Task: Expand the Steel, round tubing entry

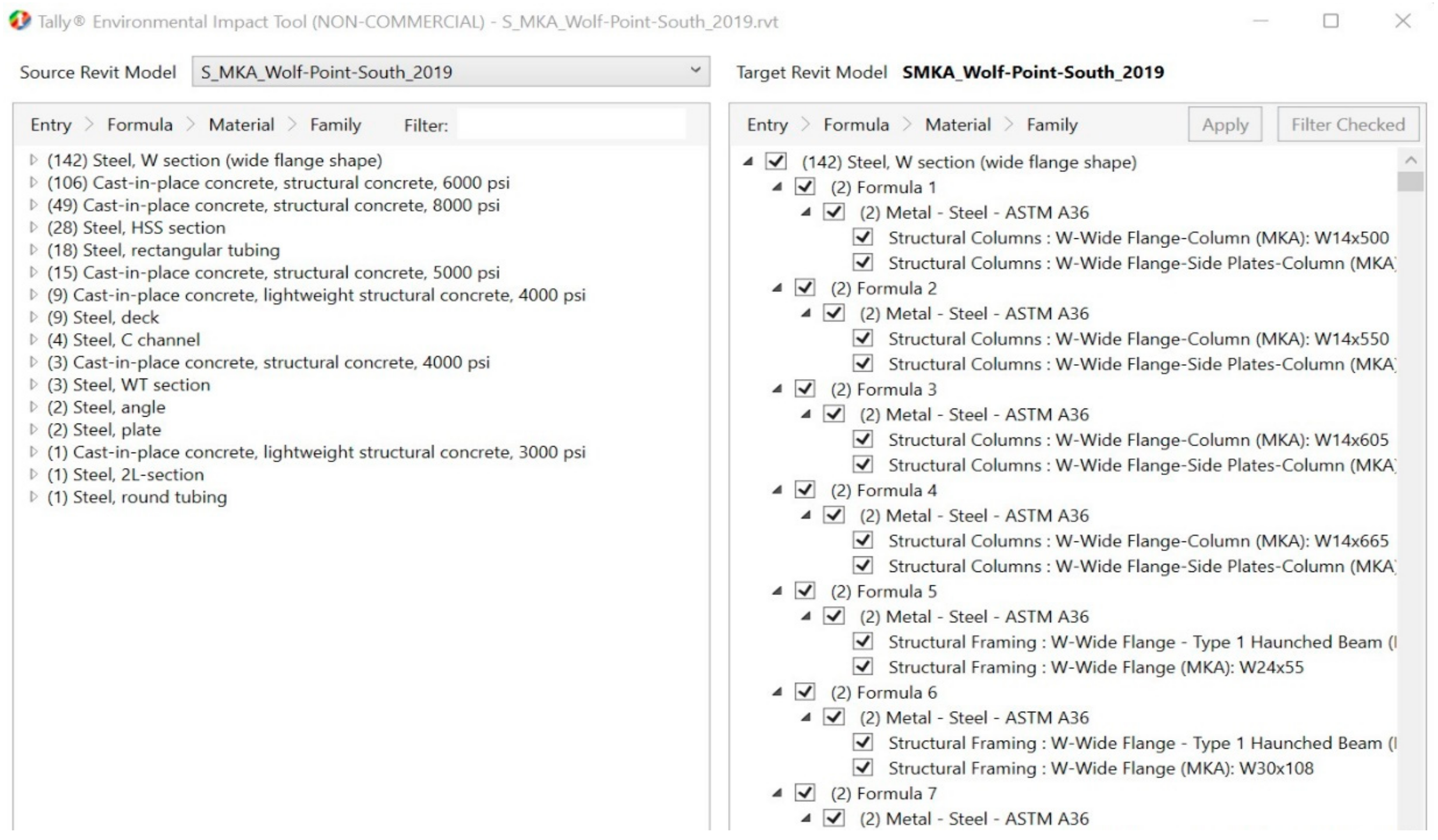Action: click(x=34, y=497)
